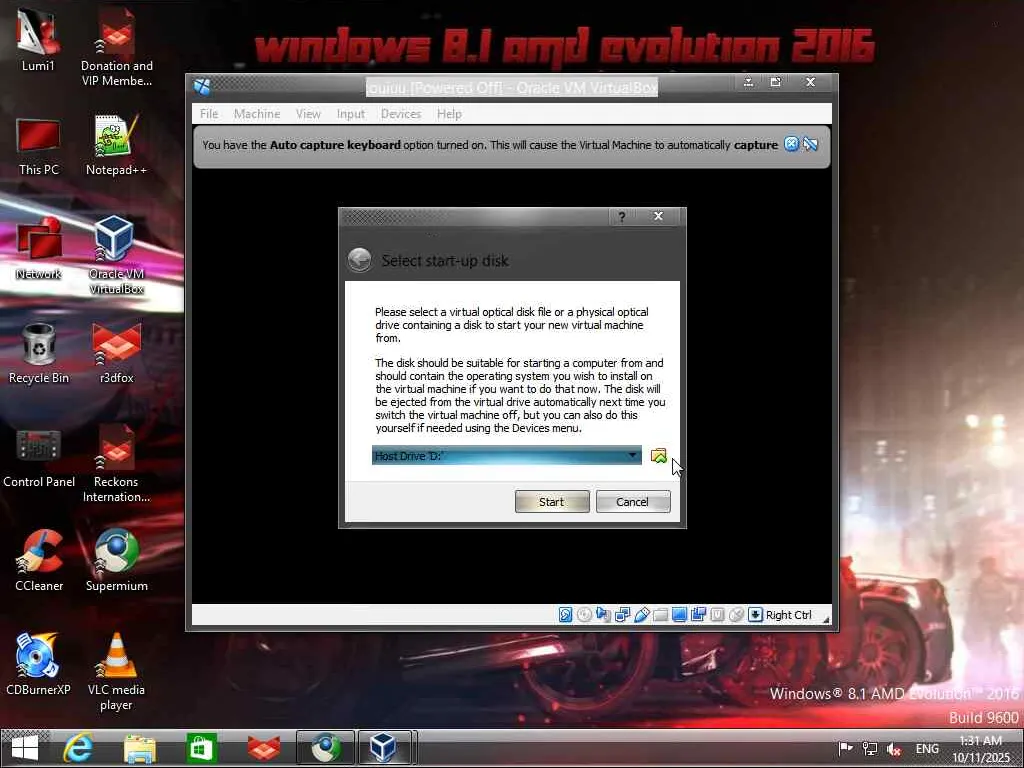Viewport: 1024px width, 768px height.
Task: Click the Right Ctrl host key label
Action: coord(788,615)
